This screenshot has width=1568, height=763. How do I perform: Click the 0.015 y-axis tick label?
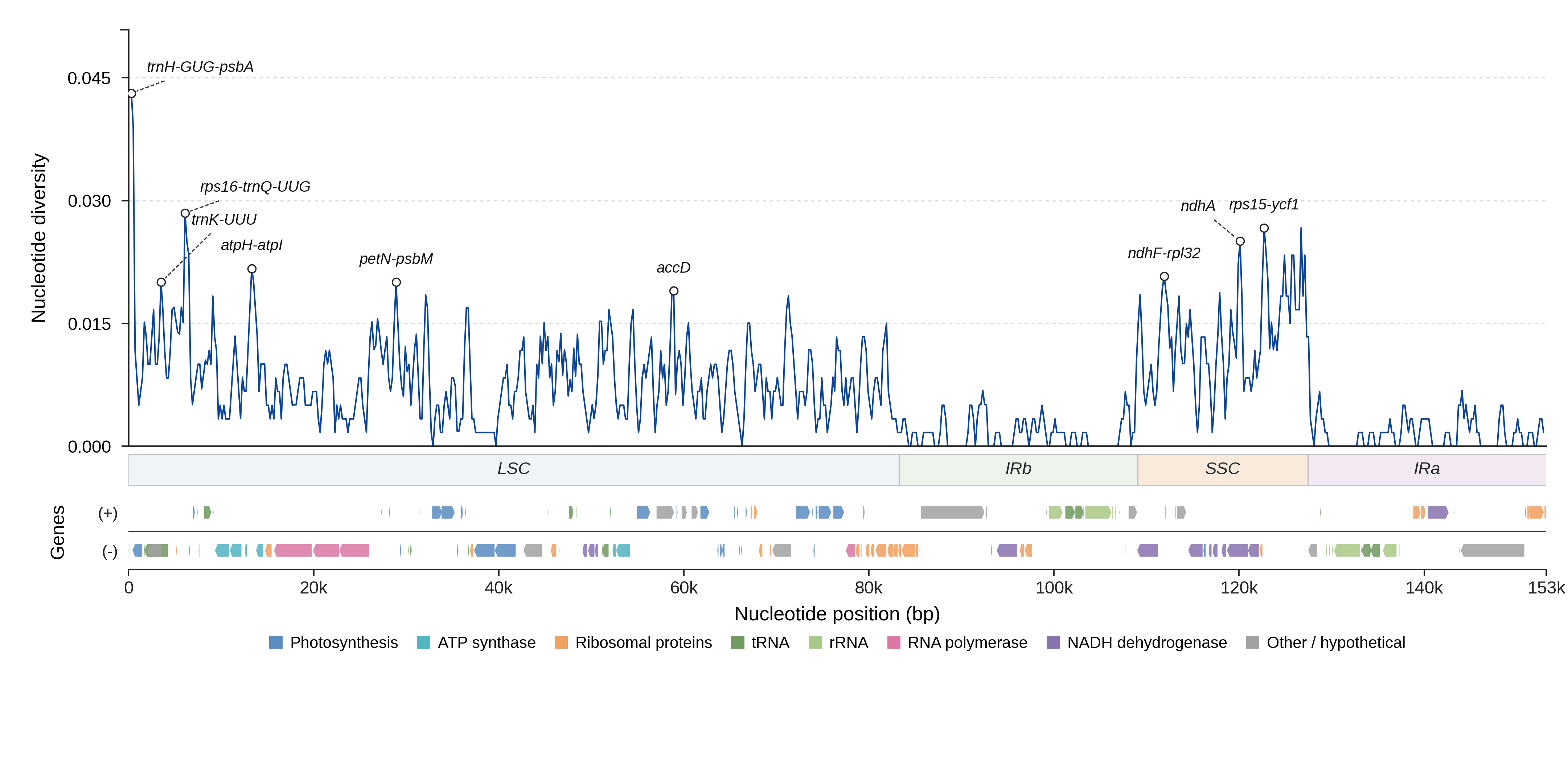89,324
